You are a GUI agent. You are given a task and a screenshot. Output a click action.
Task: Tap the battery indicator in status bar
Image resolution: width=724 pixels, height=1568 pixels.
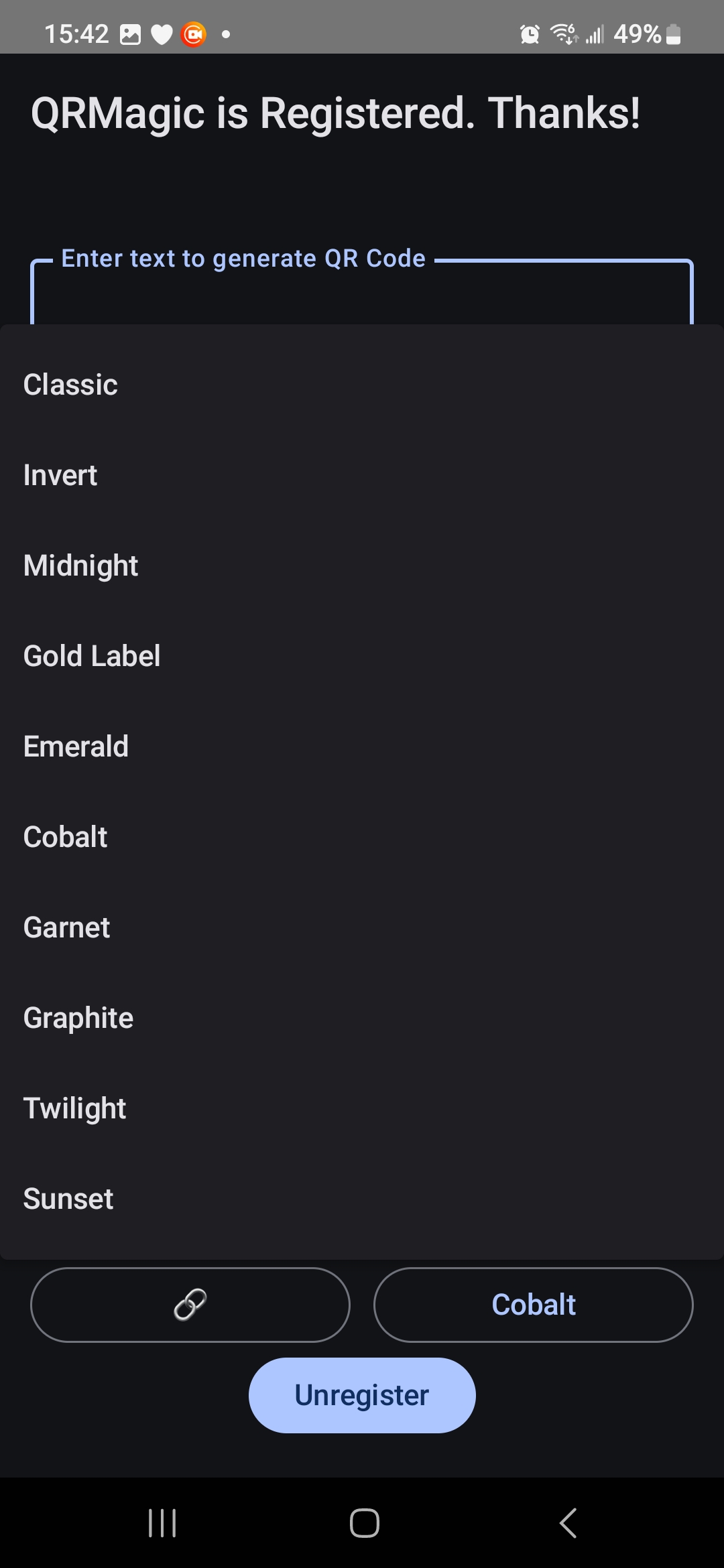[x=674, y=34]
